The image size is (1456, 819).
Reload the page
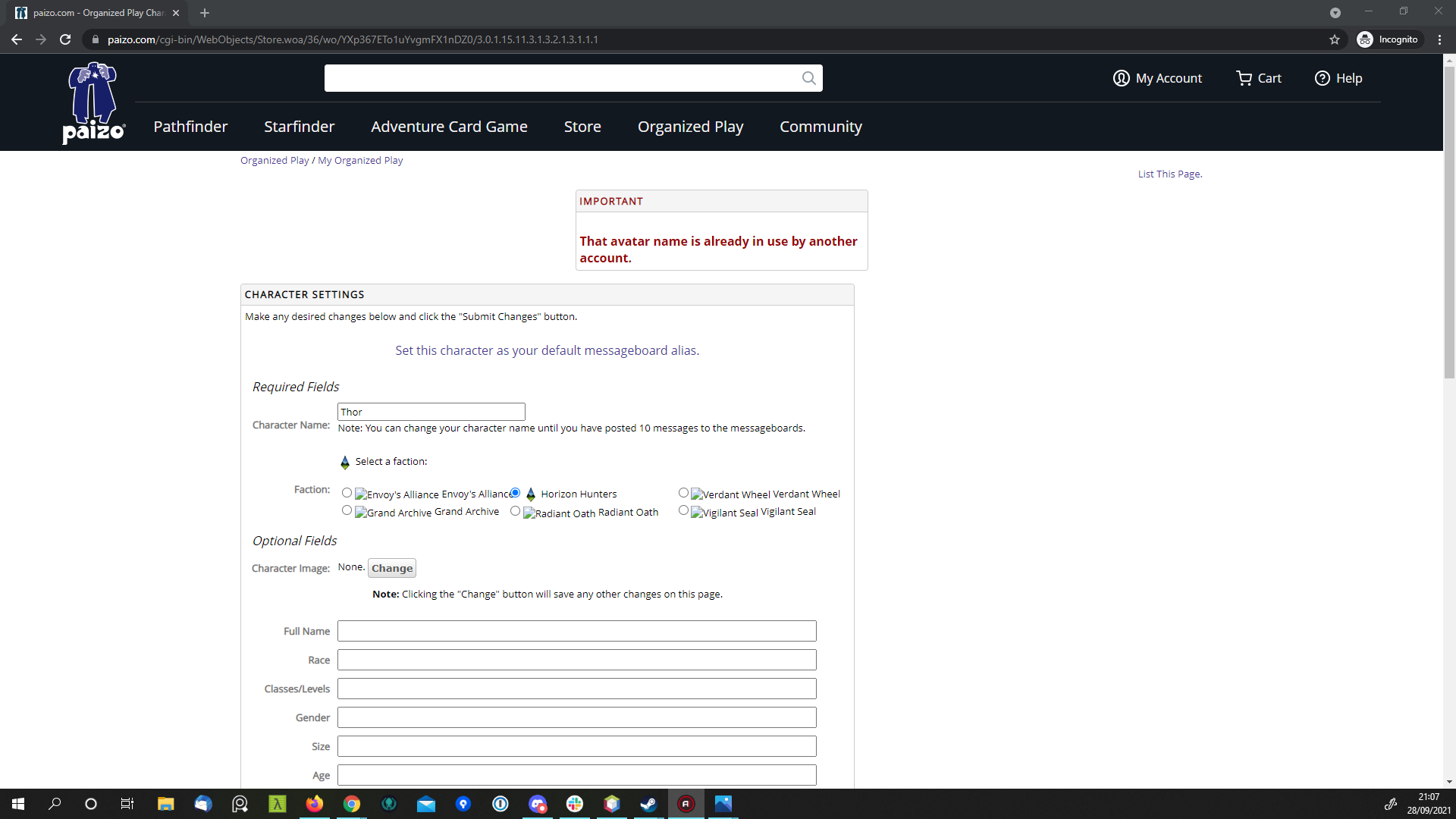(65, 39)
